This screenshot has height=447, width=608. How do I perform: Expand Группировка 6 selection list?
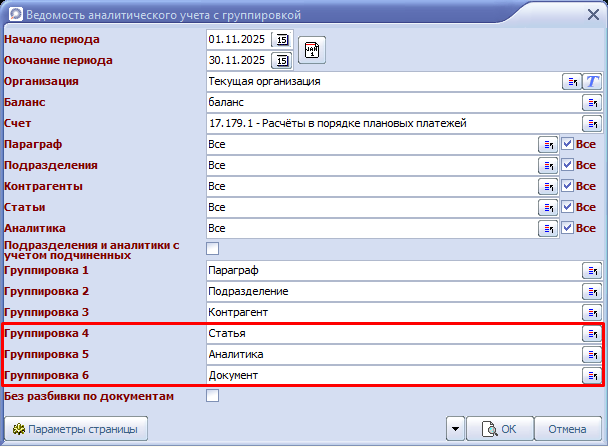(x=592, y=375)
